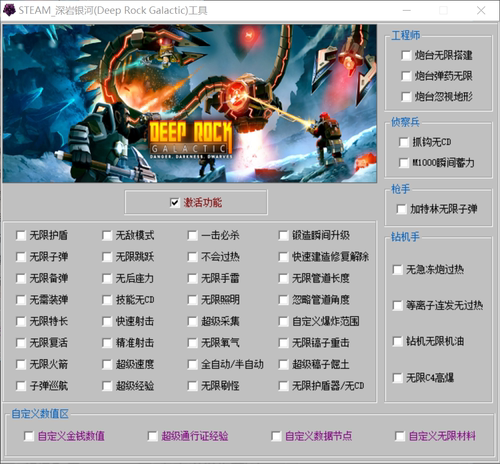This screenshot has width=500, height=464.
Task: Check 无需装弹 box
Action: coord(21,300)
